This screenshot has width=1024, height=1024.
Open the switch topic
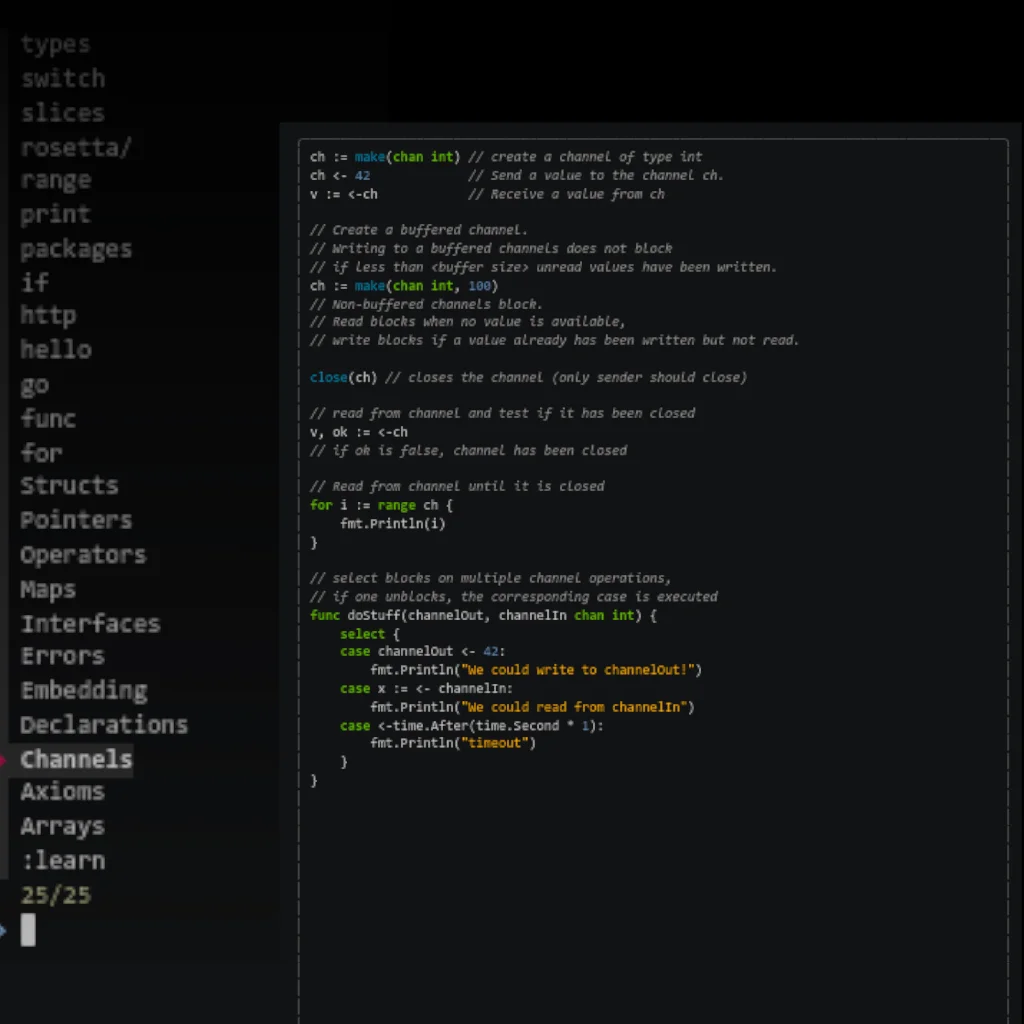[x=63, y=78]
